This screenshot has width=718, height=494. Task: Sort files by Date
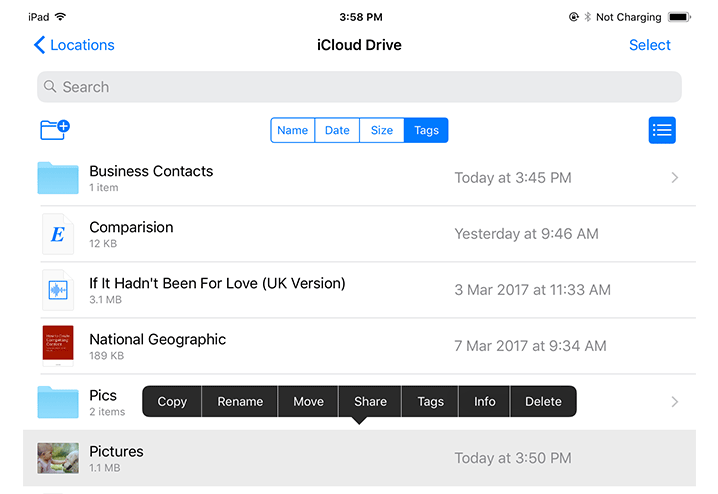pos(337,130)
